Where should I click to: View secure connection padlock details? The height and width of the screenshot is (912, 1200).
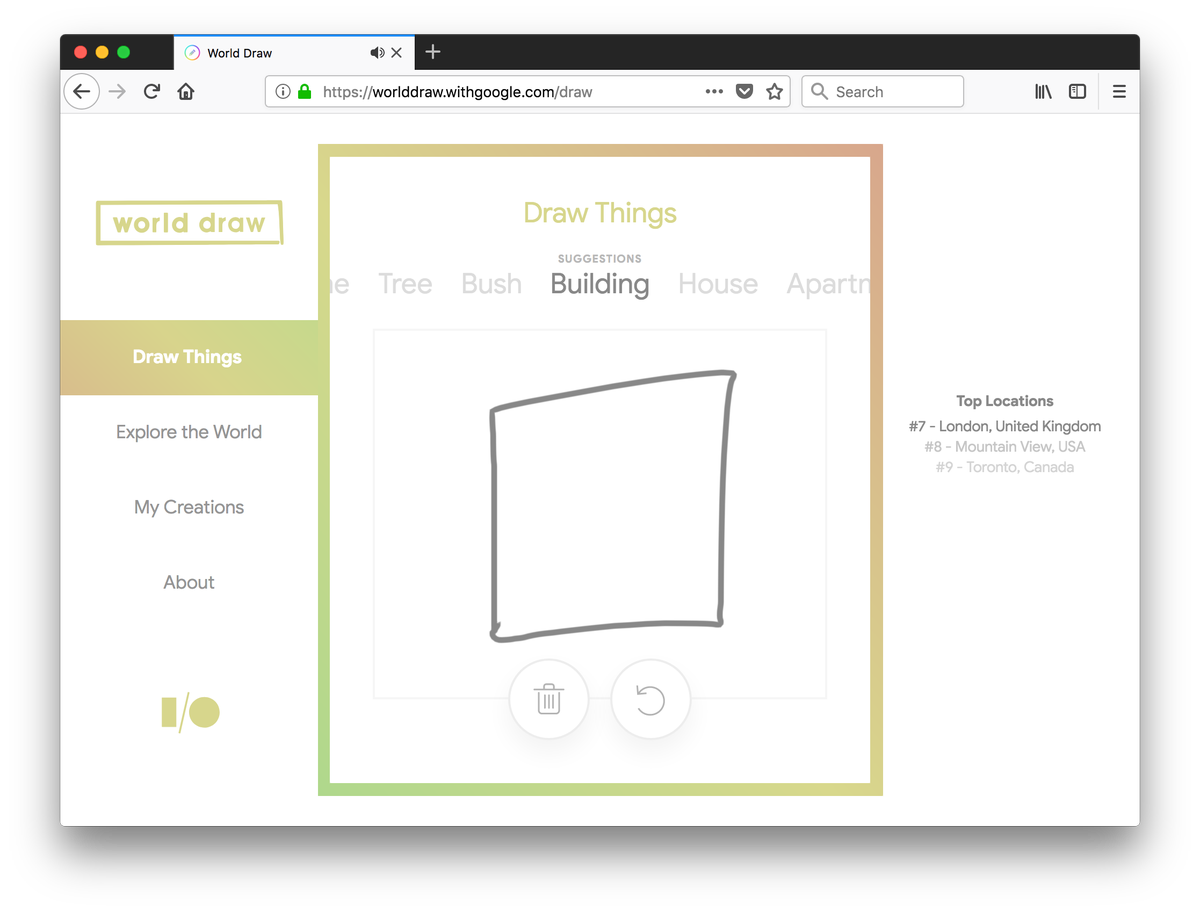pyautogui.click(x=305, y=92)
